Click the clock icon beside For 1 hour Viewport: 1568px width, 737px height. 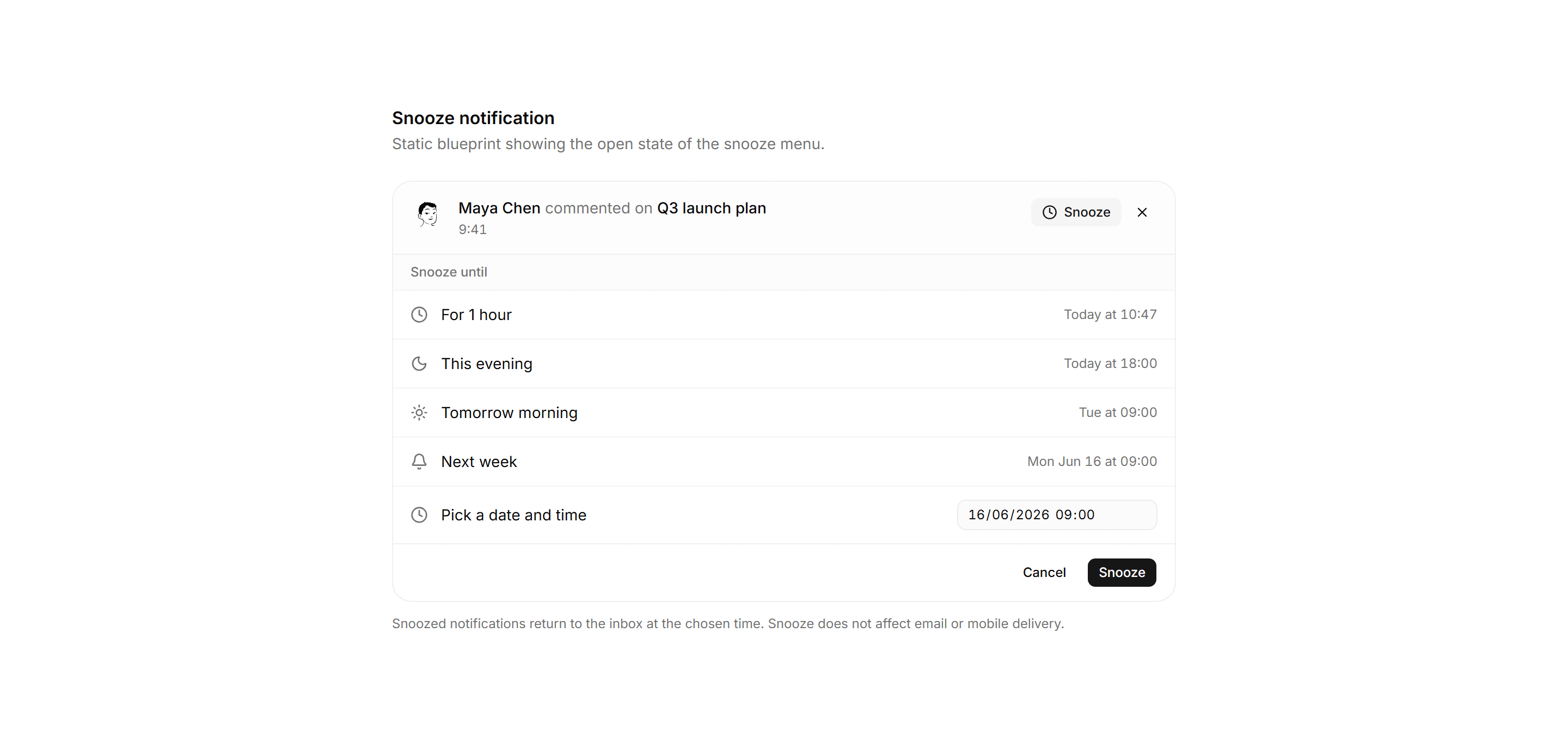click(x=419, y=315)
